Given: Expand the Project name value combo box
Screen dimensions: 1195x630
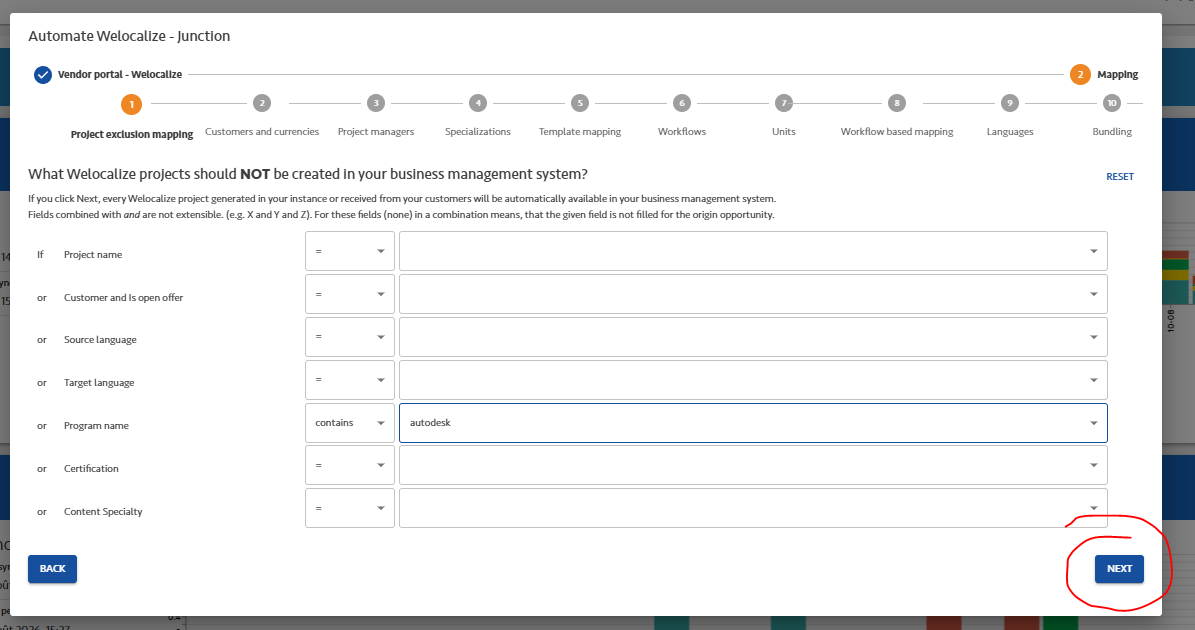Looking at the screenshot, I should (x=753, y=251).
